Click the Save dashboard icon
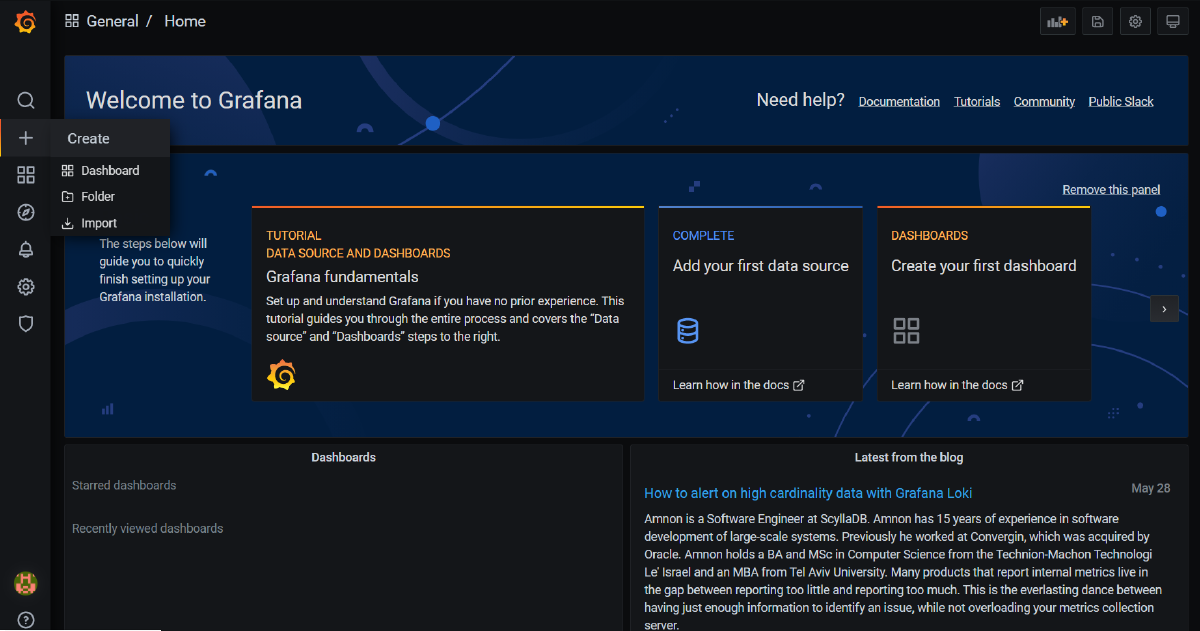This screenshot has width=1200, height=631. (1097, 21)
